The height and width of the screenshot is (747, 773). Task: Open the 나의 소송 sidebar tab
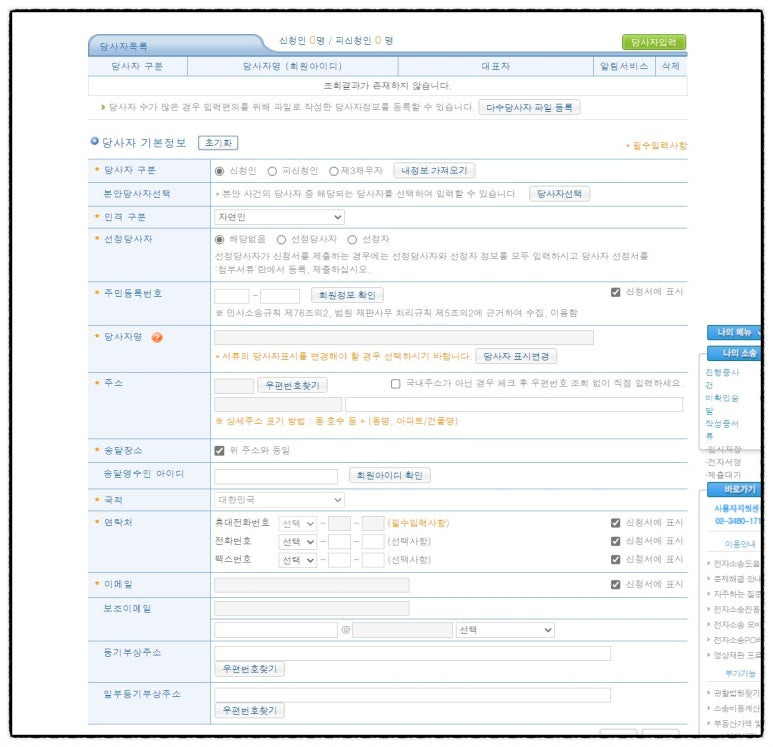click(x=736, y=353)
